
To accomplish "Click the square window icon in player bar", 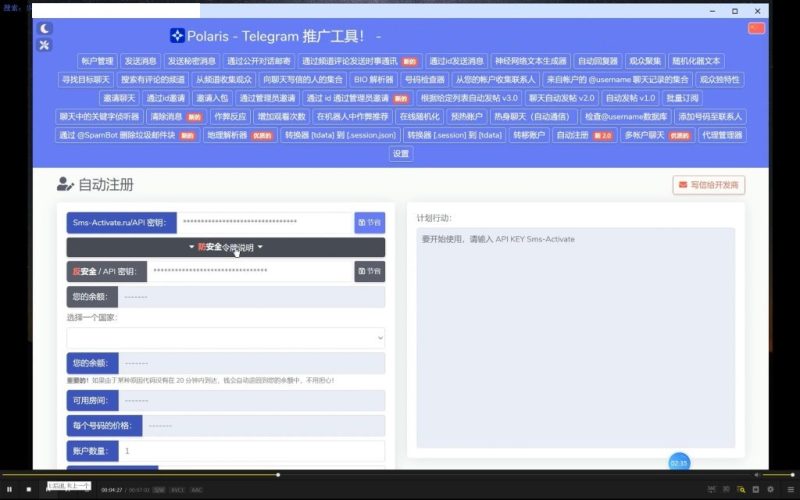I will pos(756,489).
